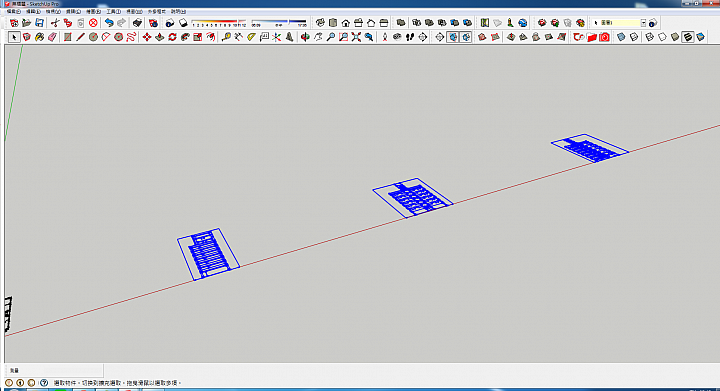Open the layer dropdown arrow

[x=643, y=22]
